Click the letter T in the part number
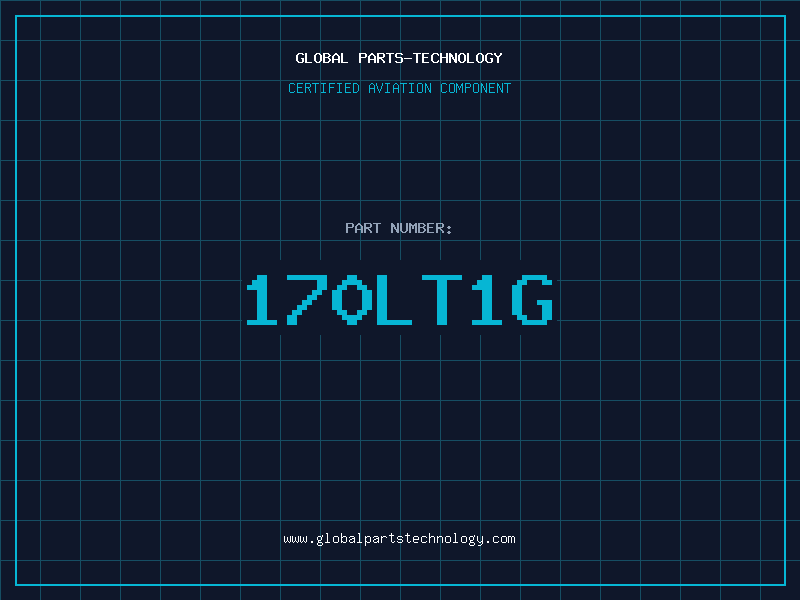 pyautogui.click(x=442, y=299)
